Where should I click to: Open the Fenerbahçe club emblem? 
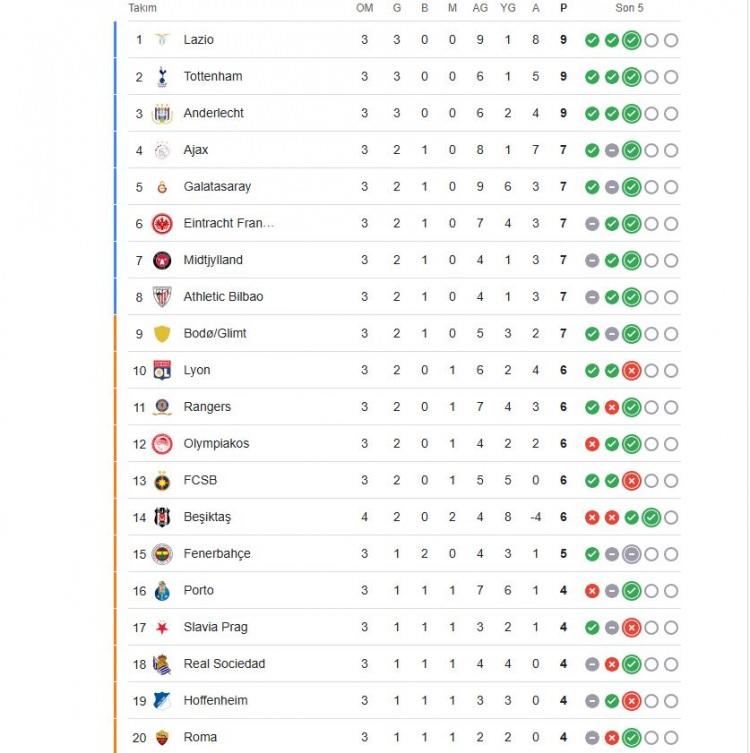point(162,554)
